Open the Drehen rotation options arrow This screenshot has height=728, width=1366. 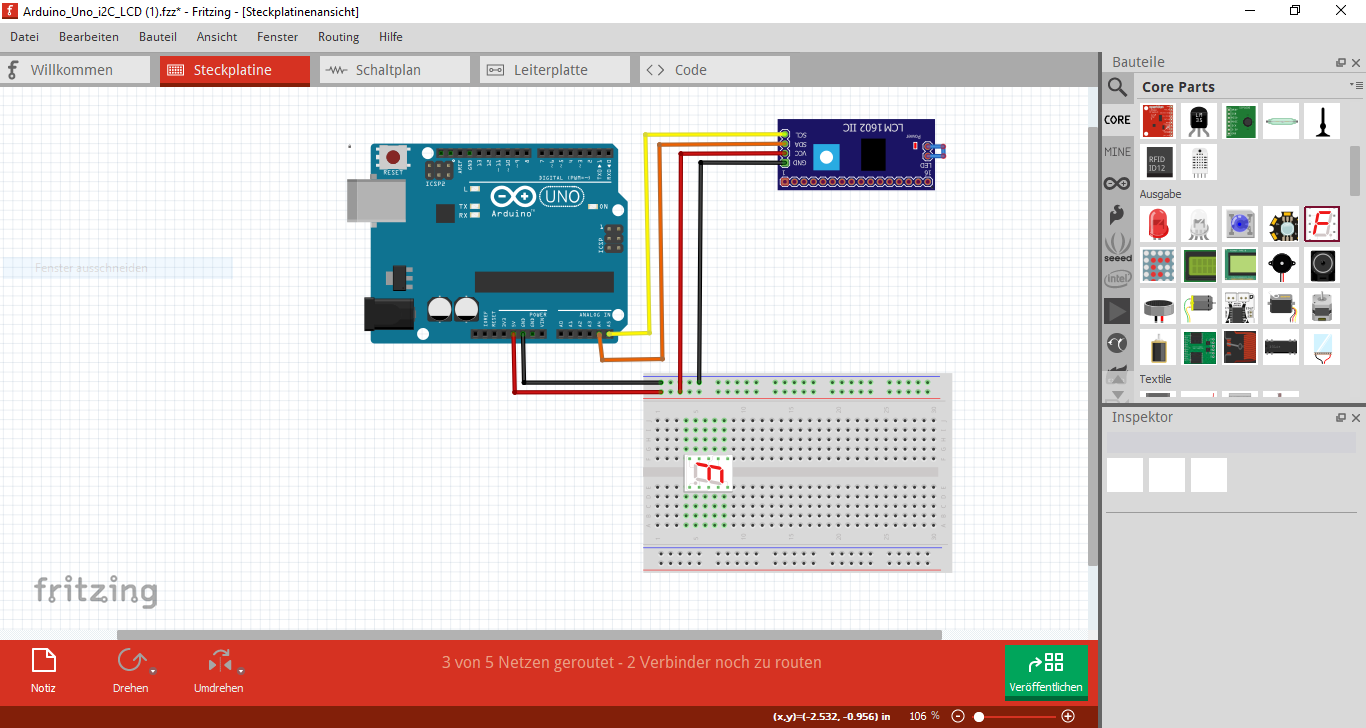click(153, 671)
